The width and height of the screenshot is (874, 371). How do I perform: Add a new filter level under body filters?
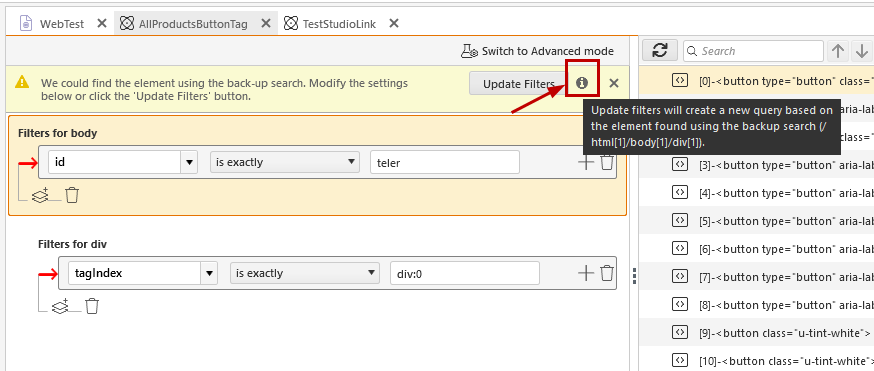(x=40, y=195)
